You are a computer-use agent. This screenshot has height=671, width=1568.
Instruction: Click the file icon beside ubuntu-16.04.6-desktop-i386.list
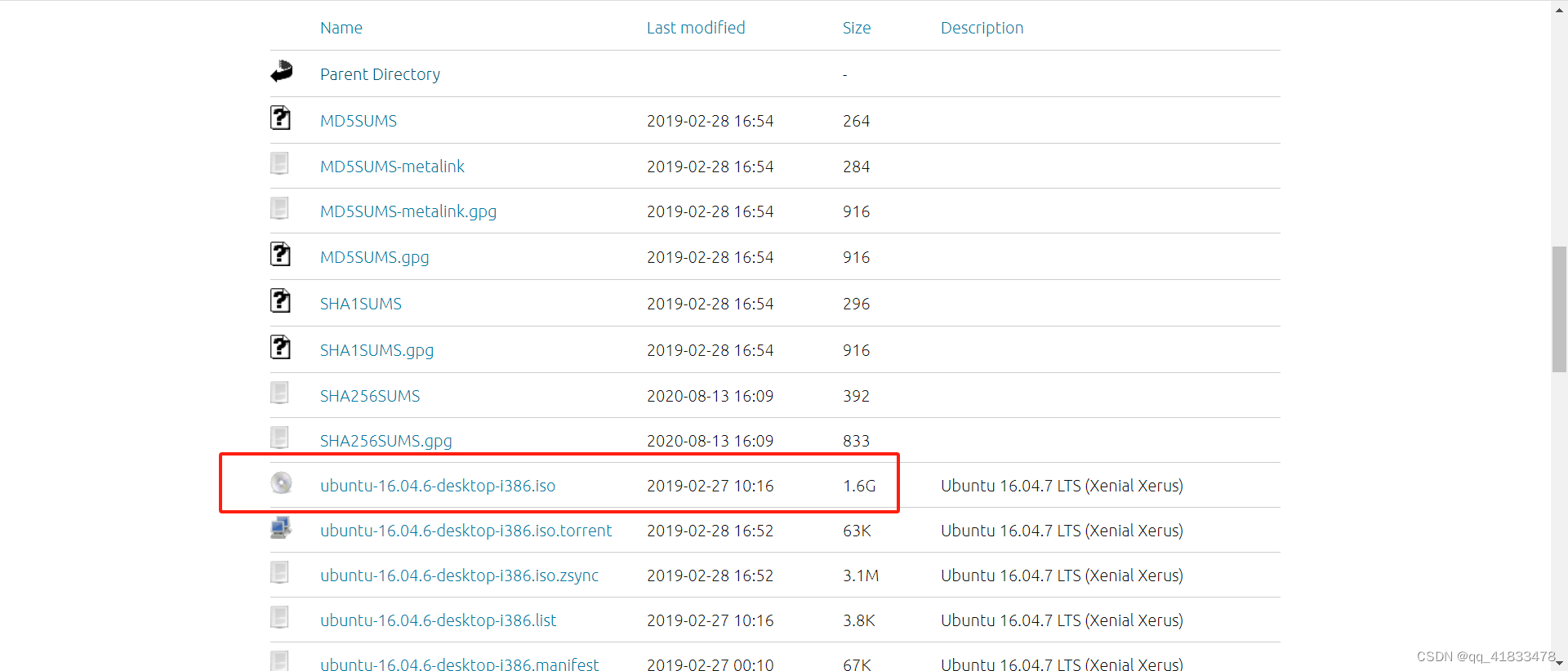click(279, 618)
